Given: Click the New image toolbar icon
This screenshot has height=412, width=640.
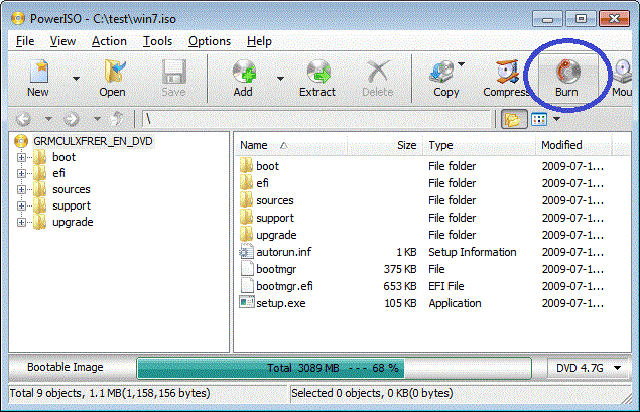Looking at the screenshot, I should point(38,78).
